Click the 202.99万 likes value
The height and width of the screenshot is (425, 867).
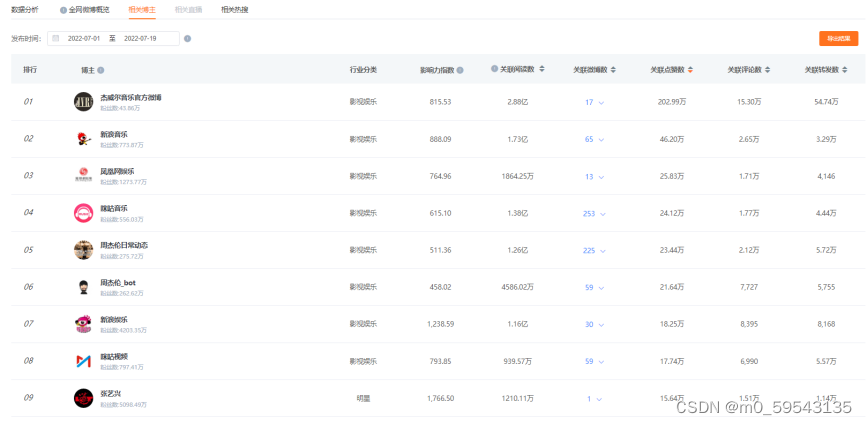tap(672, 102)
